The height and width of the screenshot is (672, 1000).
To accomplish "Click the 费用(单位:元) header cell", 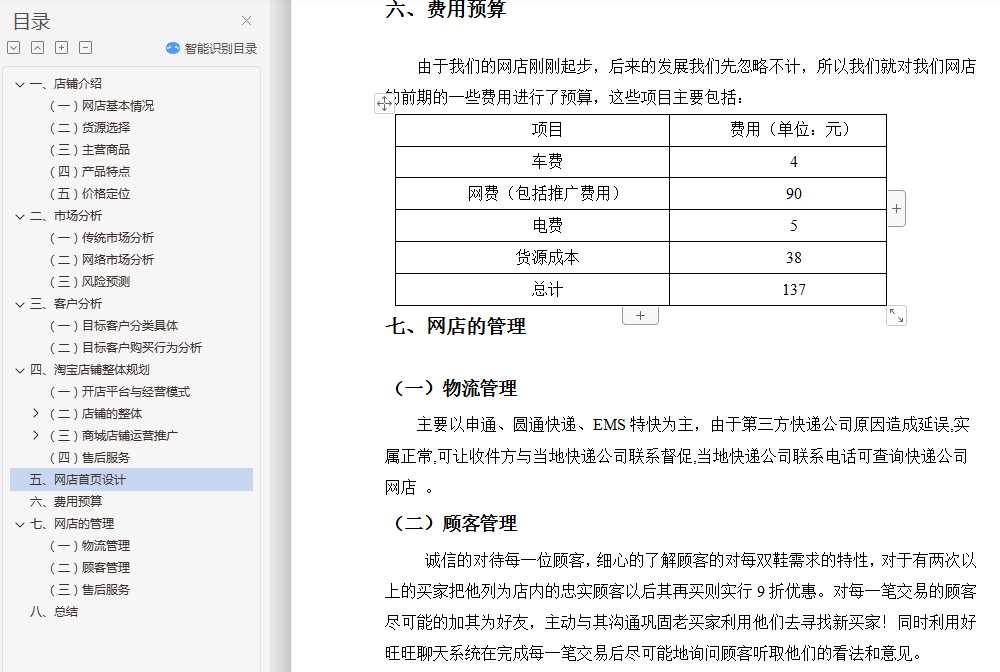I will (x=778, y=130).
